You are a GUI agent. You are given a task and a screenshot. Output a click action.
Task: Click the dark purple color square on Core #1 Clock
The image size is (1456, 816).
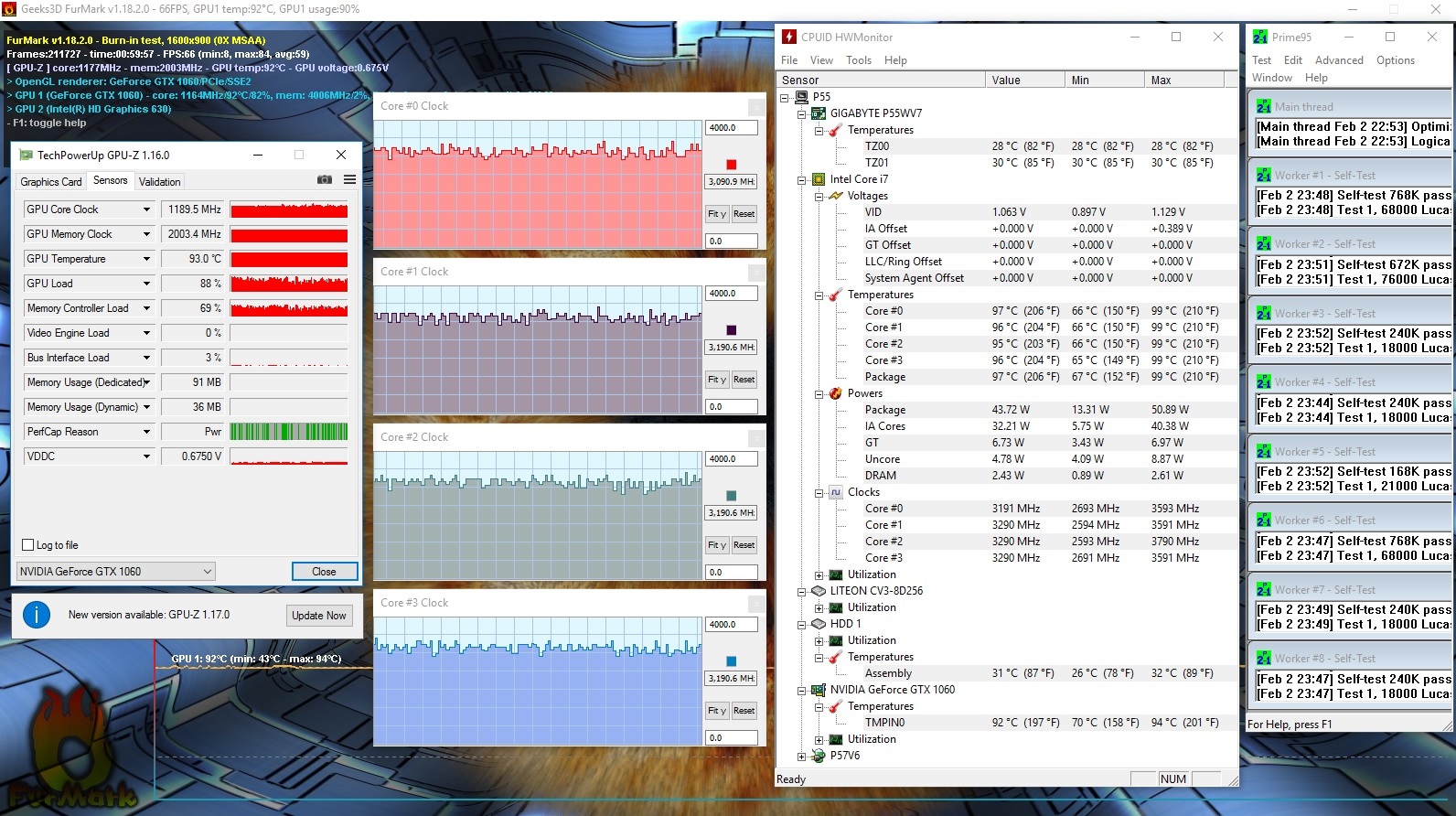point(731,330)
